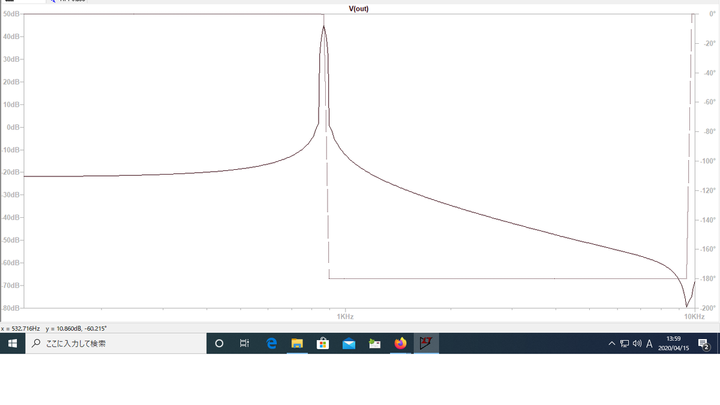The image size is (720, 405).
Task: Toggle IME input mode 'A' indicator
Action: pos(649,343)
